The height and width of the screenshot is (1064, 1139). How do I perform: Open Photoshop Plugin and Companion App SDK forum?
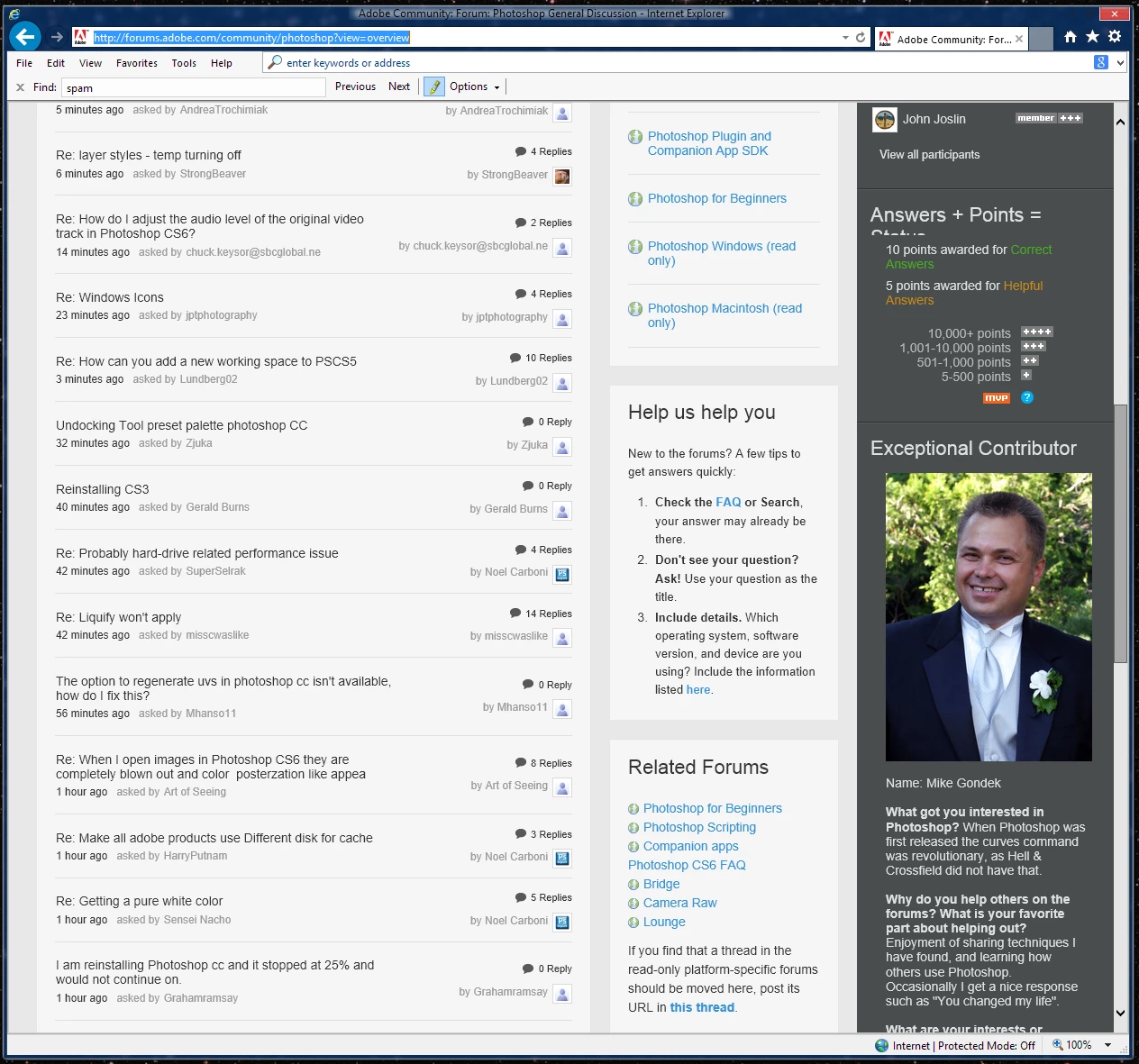tap(709, 143)
